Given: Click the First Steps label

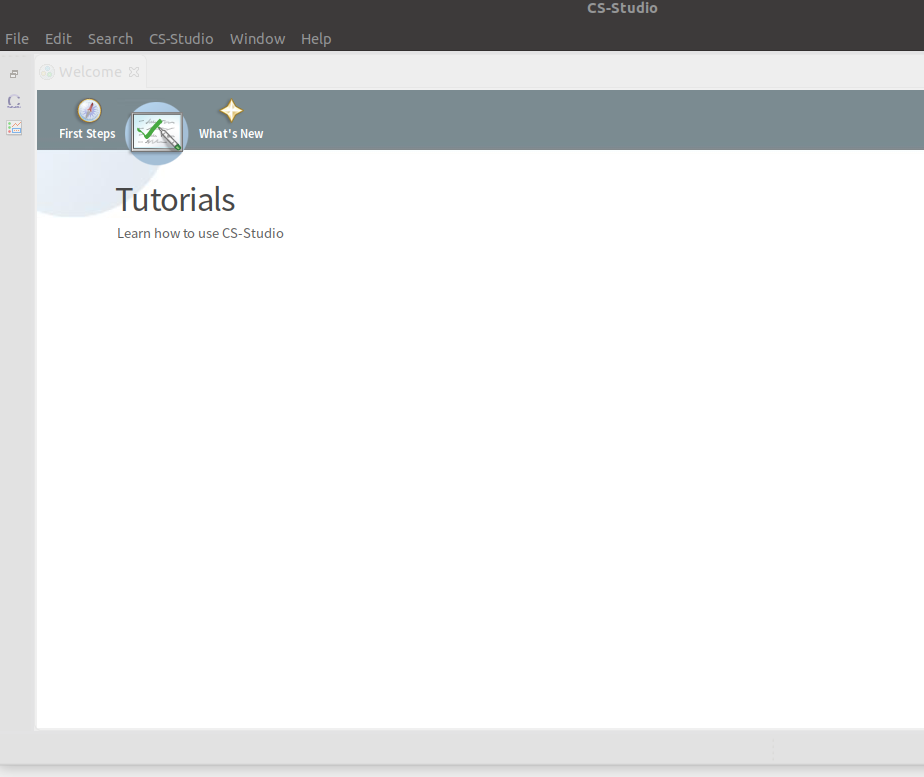Looking at the screenshot, I should [x=87, y=134].
